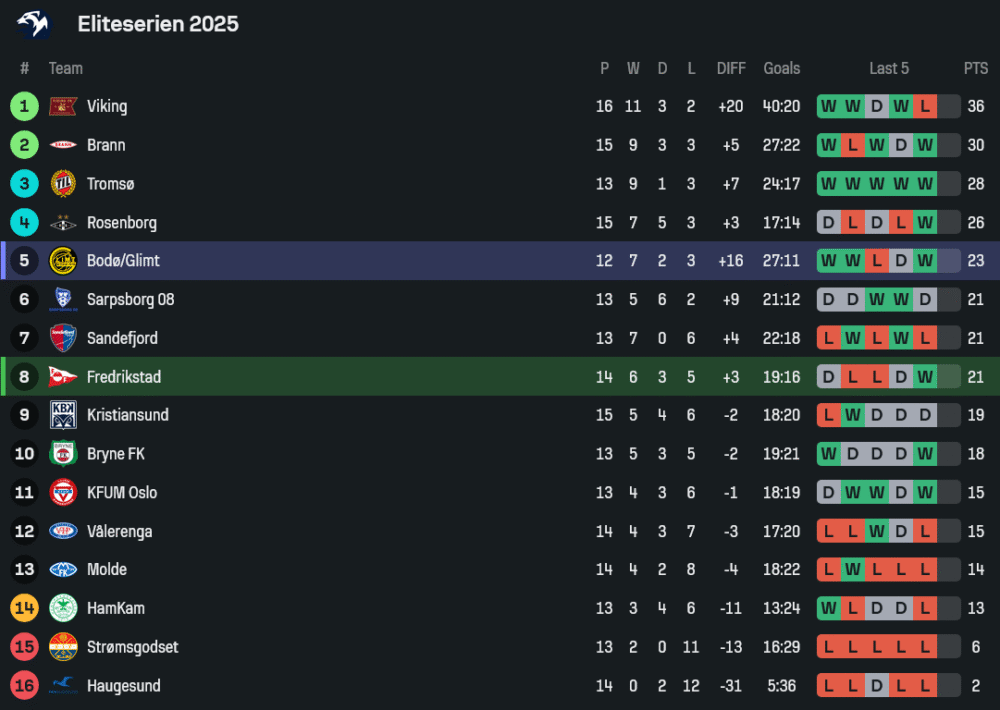This screenshot has height=710, width=1000.
Task: Click the Vålerenga club crest
Action: [x=63, y=531]
